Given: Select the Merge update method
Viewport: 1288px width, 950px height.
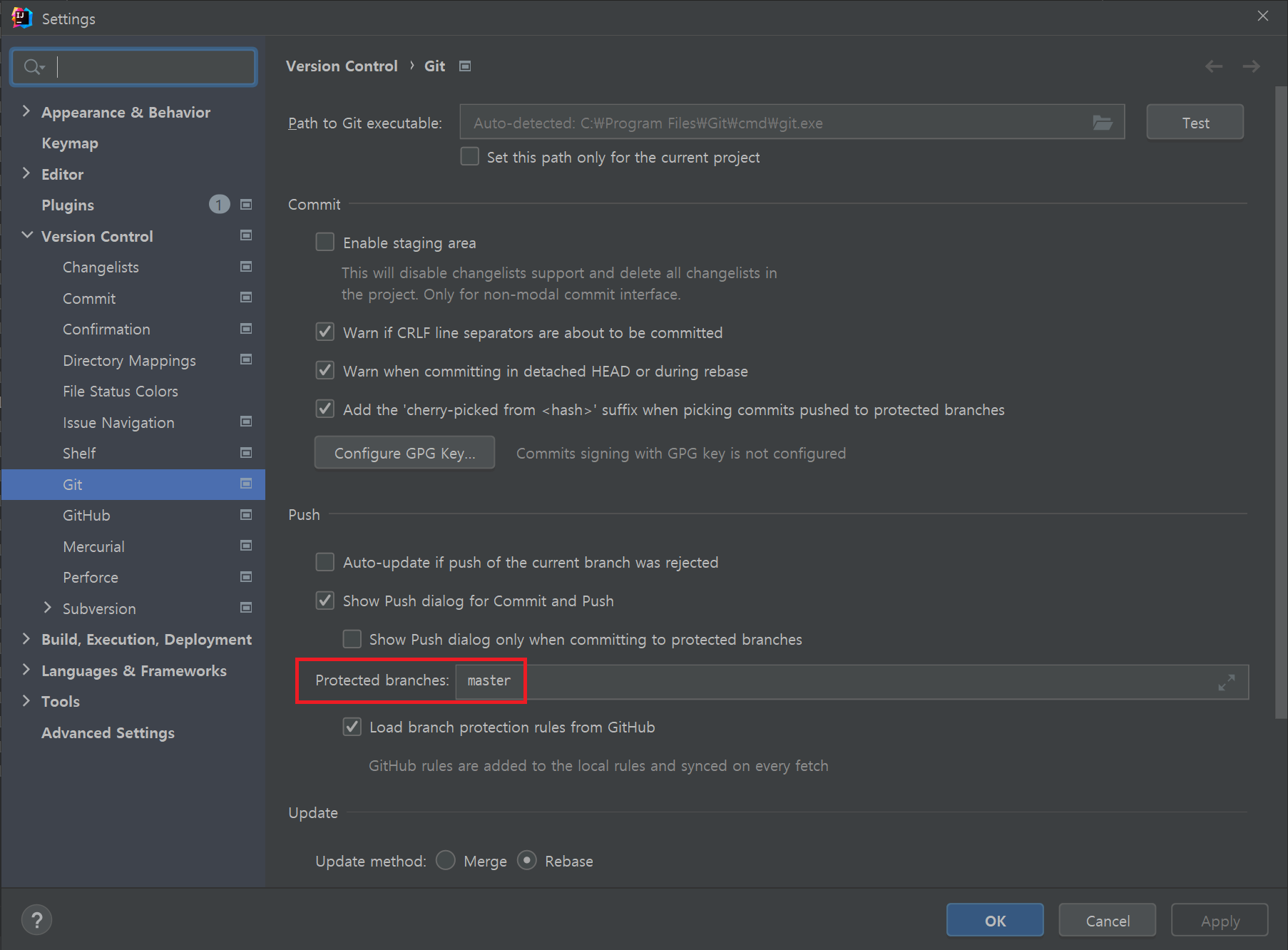Looking at the screenshot, I should point(446,860).
